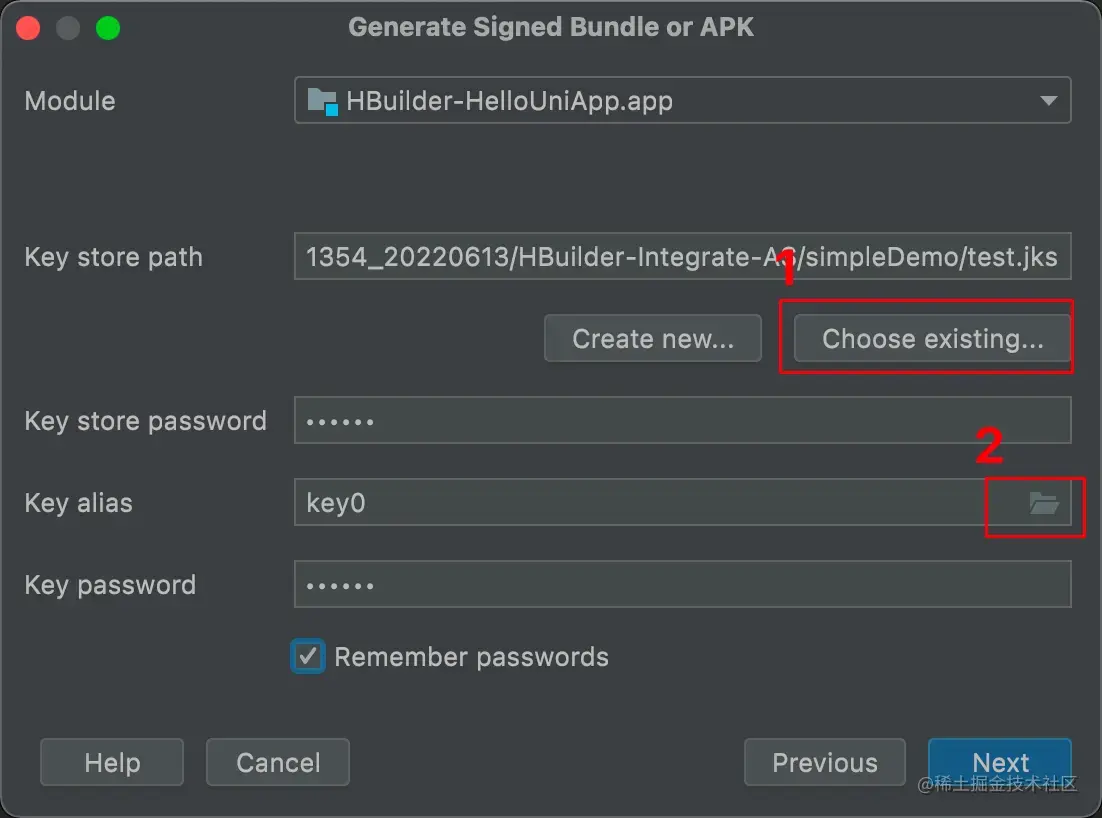Screen dimensions: 1102x818
Task: Focus the Key store path field
Action: (682, 257)
